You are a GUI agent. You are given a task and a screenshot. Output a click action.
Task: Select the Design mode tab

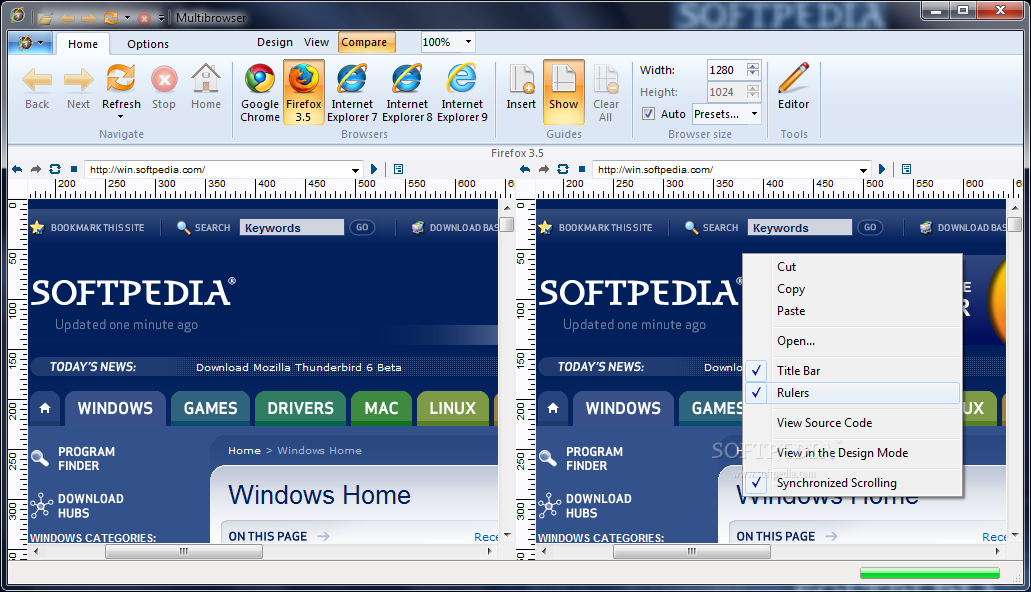point(275,42)
